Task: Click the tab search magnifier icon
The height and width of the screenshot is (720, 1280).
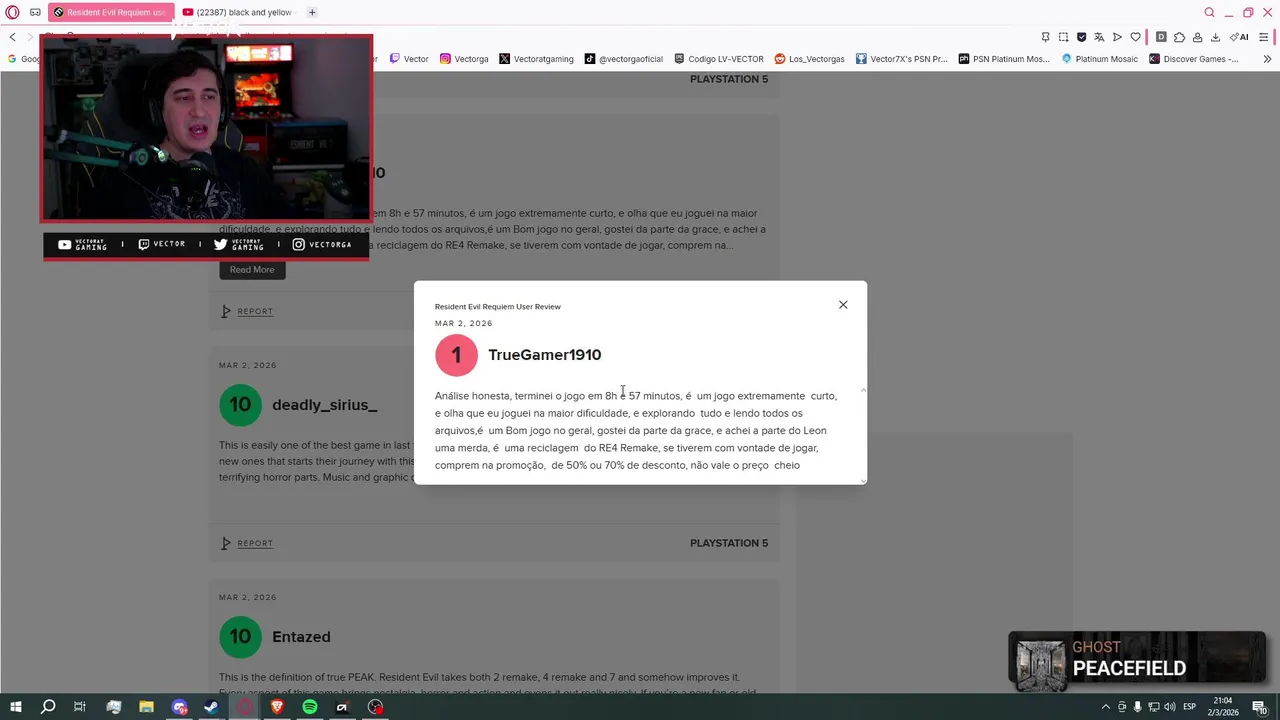Action: (1209, 12)
